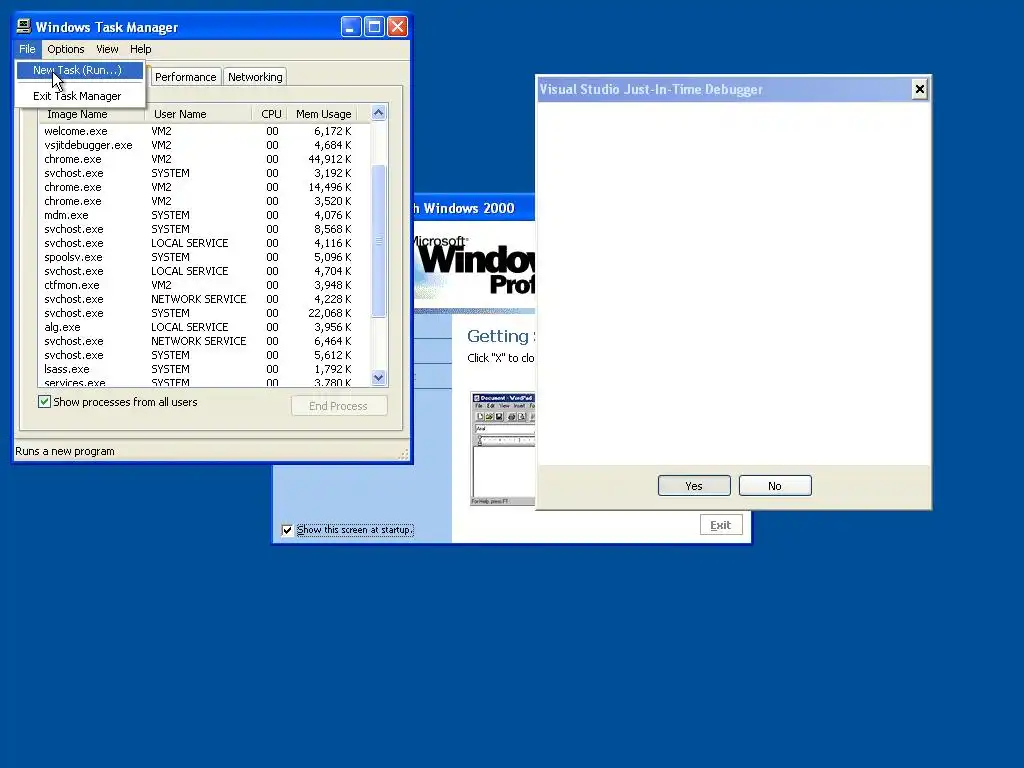Image resolution: width=1024 pixels, height=768 pixels.
Task: Select the spoolsv.exe process row
Action: [199, 257]
